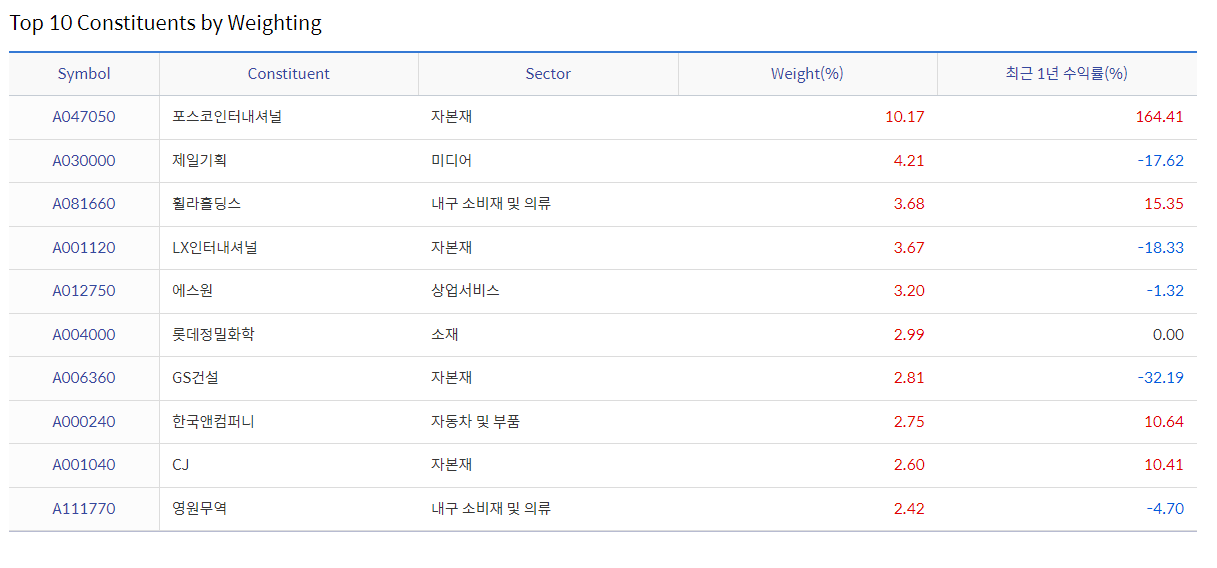Screen dimensions: 1217x568
Task: Click weight value 2.60
Action: 909,465
